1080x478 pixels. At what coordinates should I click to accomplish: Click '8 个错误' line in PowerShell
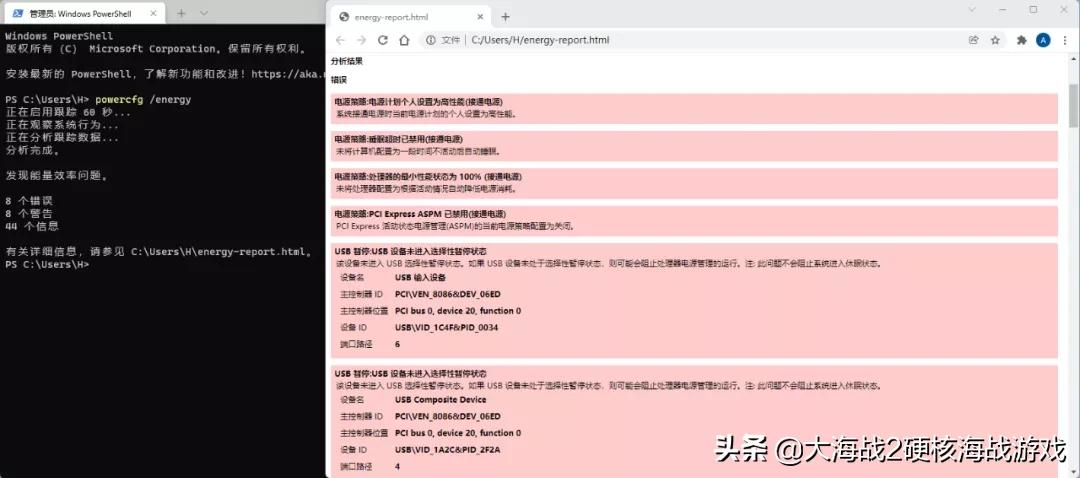(29, 201)
